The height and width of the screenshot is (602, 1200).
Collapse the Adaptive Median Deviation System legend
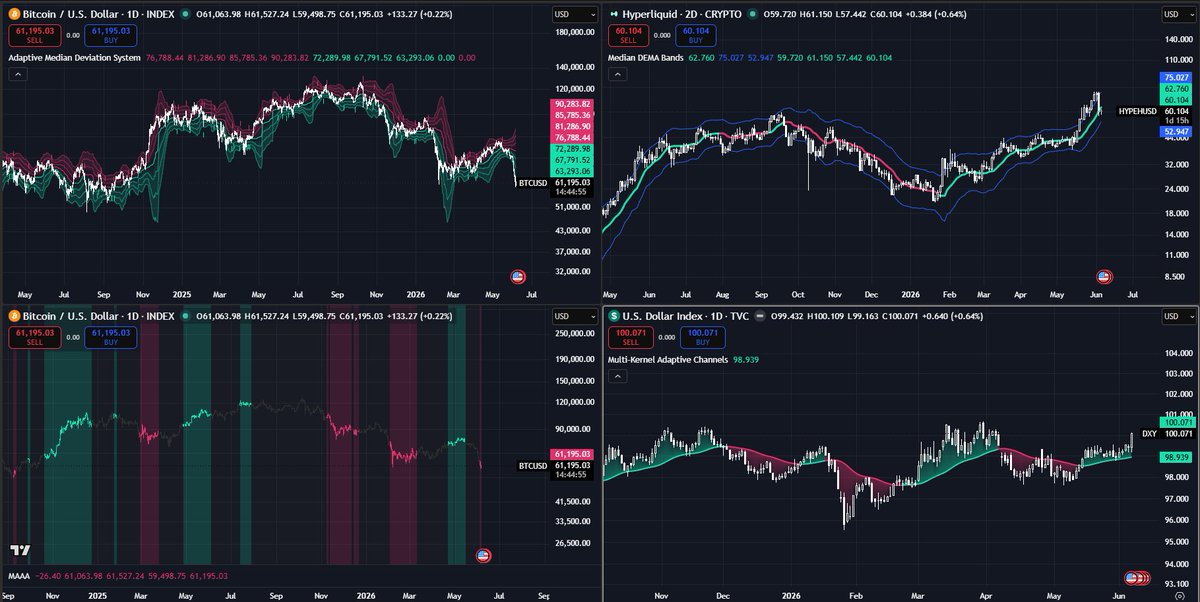(17, 75)
